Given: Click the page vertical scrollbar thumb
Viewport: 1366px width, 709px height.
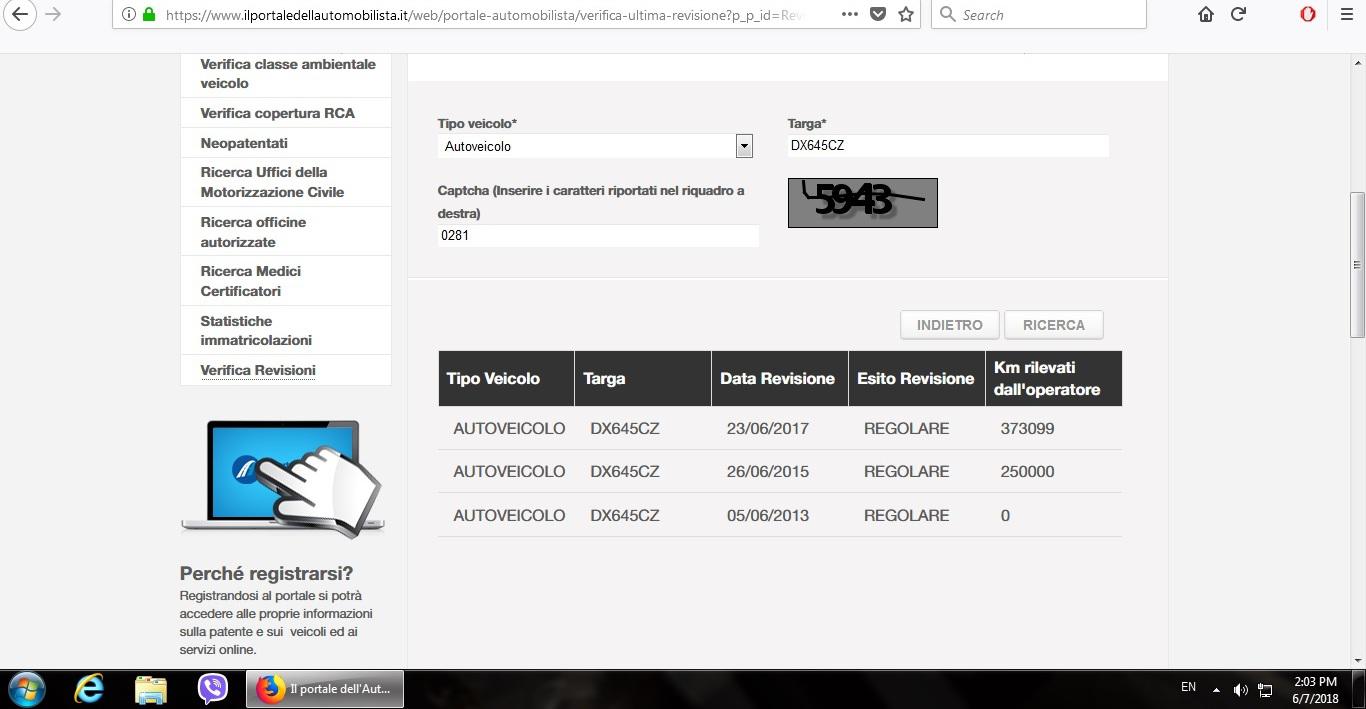Looking at the screenshot, I should coord(1357,265).
